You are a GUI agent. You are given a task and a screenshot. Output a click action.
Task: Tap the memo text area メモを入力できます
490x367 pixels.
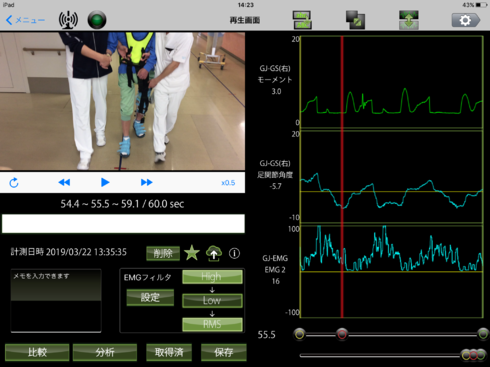56,301
